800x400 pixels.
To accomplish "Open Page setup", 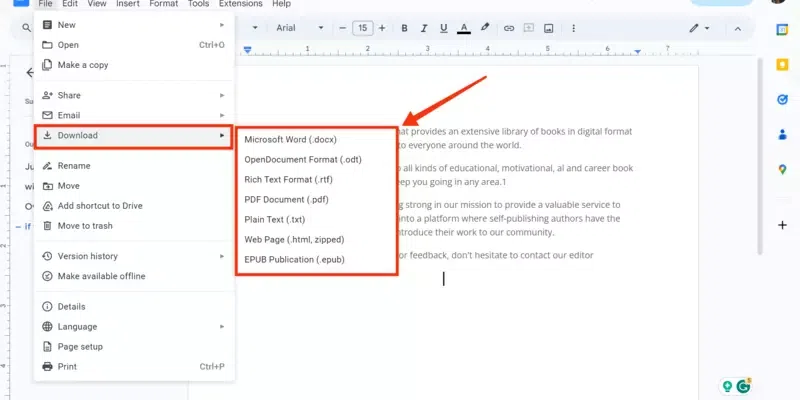I will [134, 346].
